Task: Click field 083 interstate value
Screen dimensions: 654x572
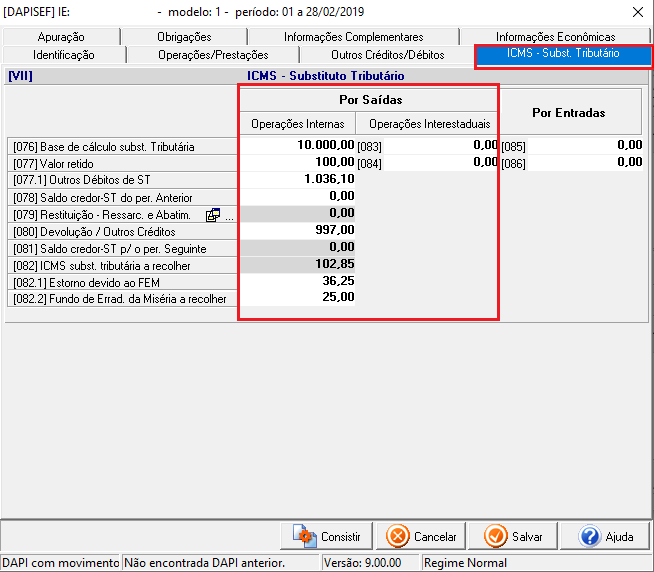Action: (x=440, y=146)
